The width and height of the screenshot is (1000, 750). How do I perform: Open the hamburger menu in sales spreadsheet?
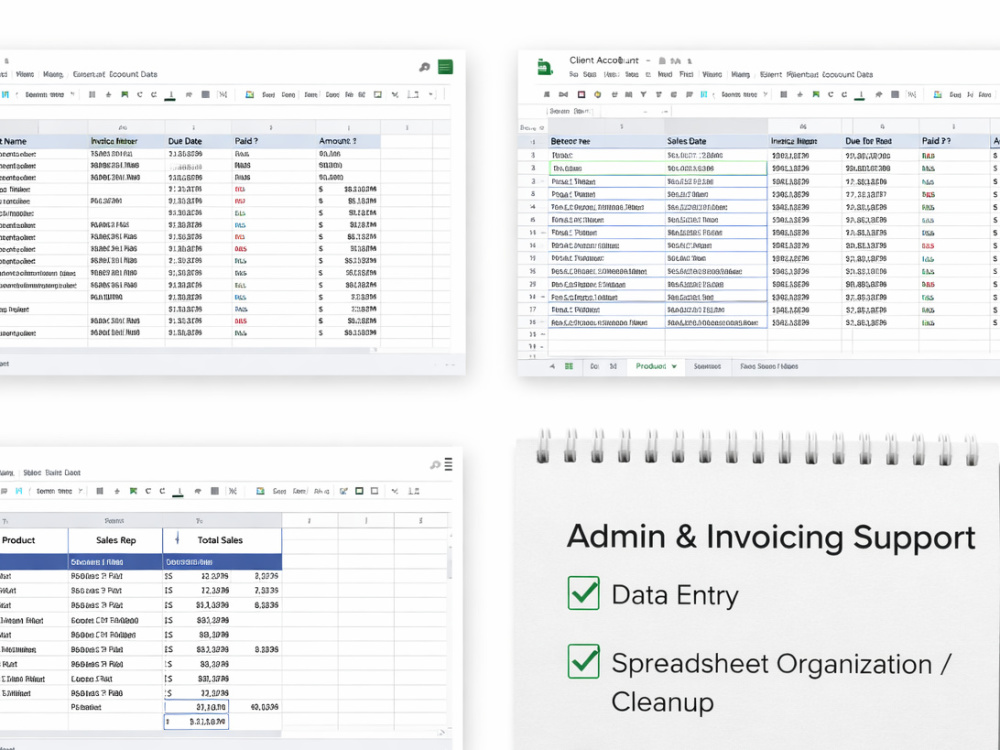pos(448,464)
